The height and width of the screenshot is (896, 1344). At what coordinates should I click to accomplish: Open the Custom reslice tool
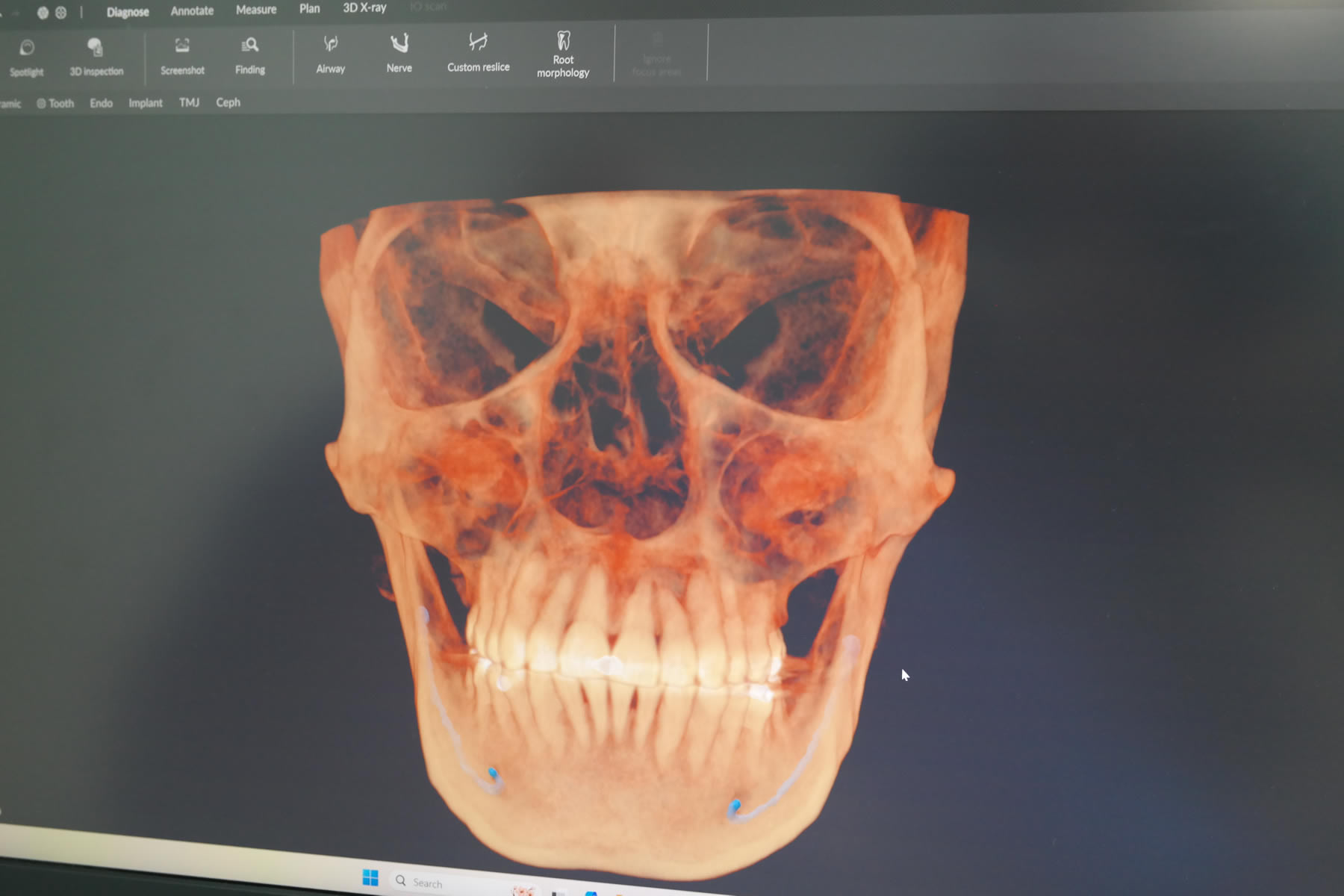point(478,52)
